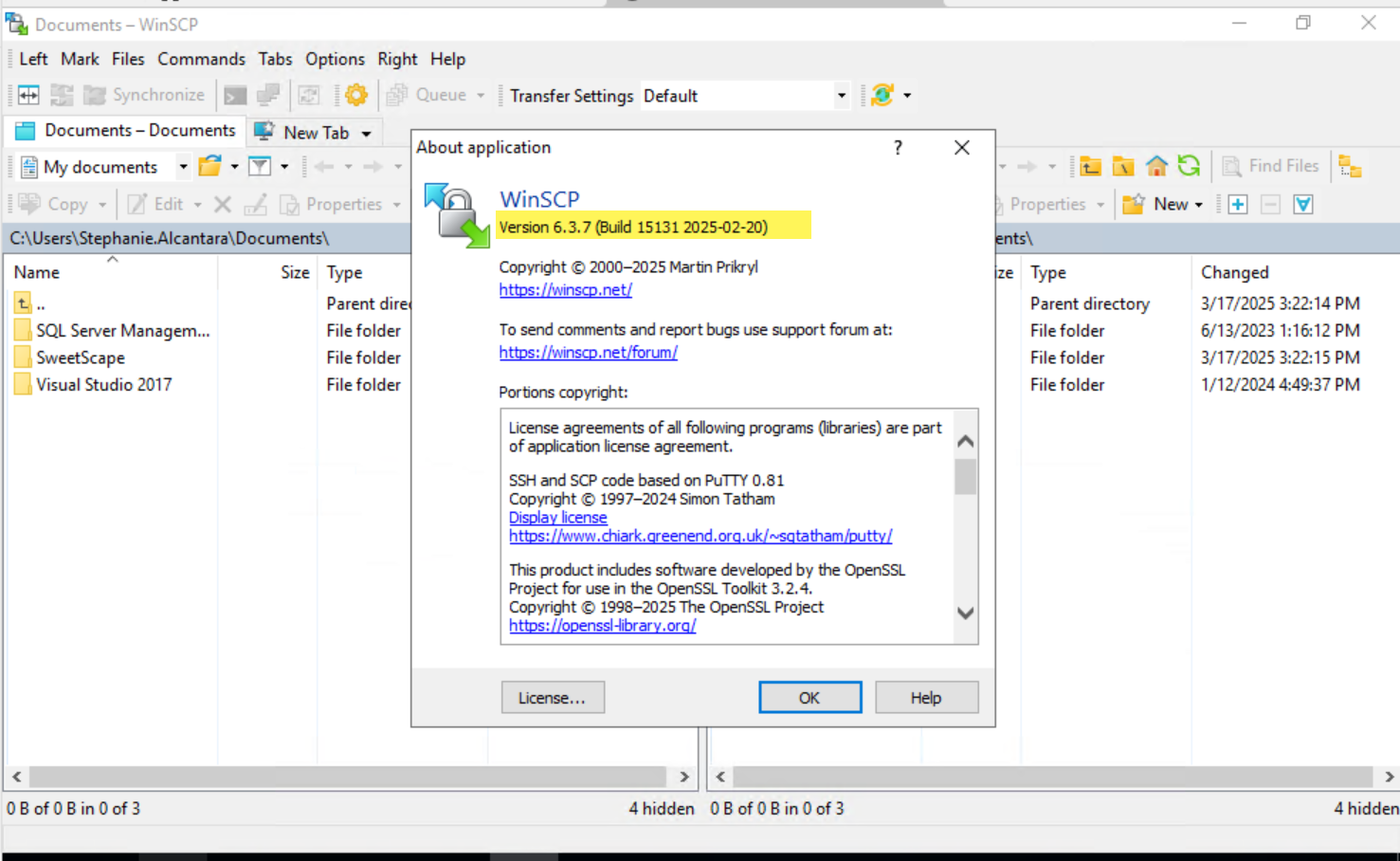Click scroll down arrow in license text box
Viewport: 1400px width, 861px height.
pyautogui.click(x=965, y=614)
